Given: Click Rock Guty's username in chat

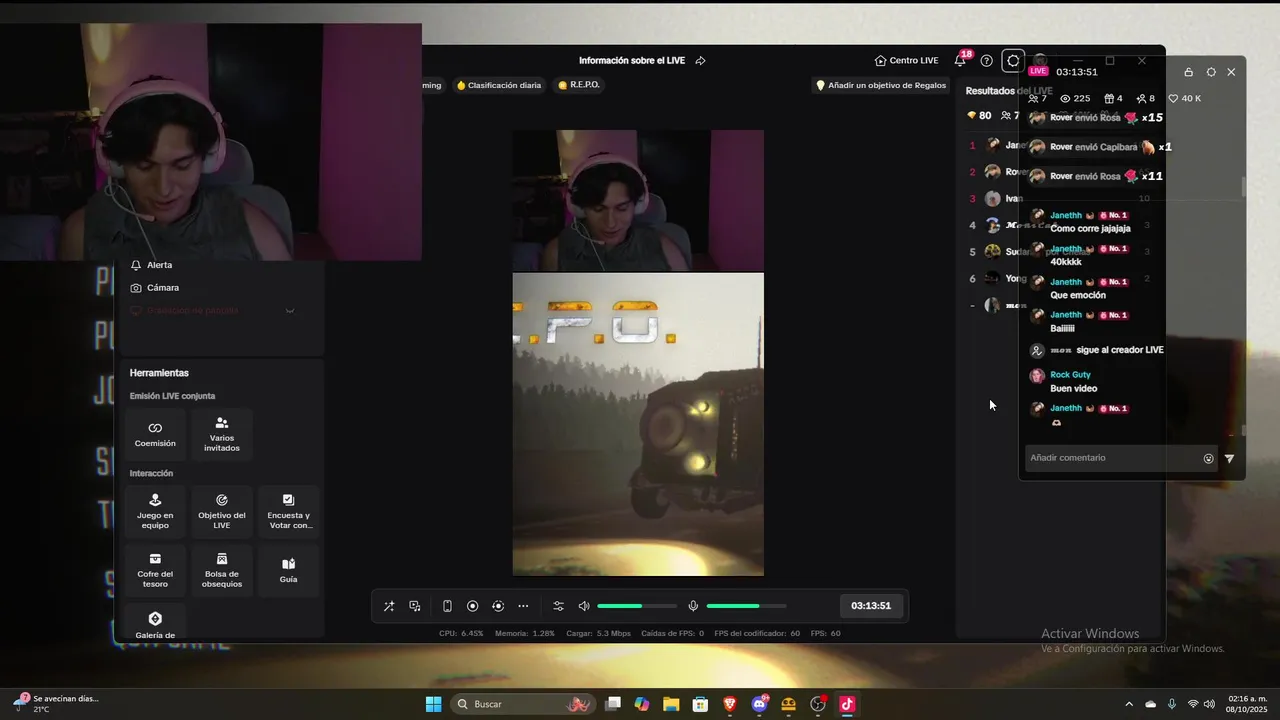Looking at the screenshot, I should pyautogui.click(x=1070, y=375).
